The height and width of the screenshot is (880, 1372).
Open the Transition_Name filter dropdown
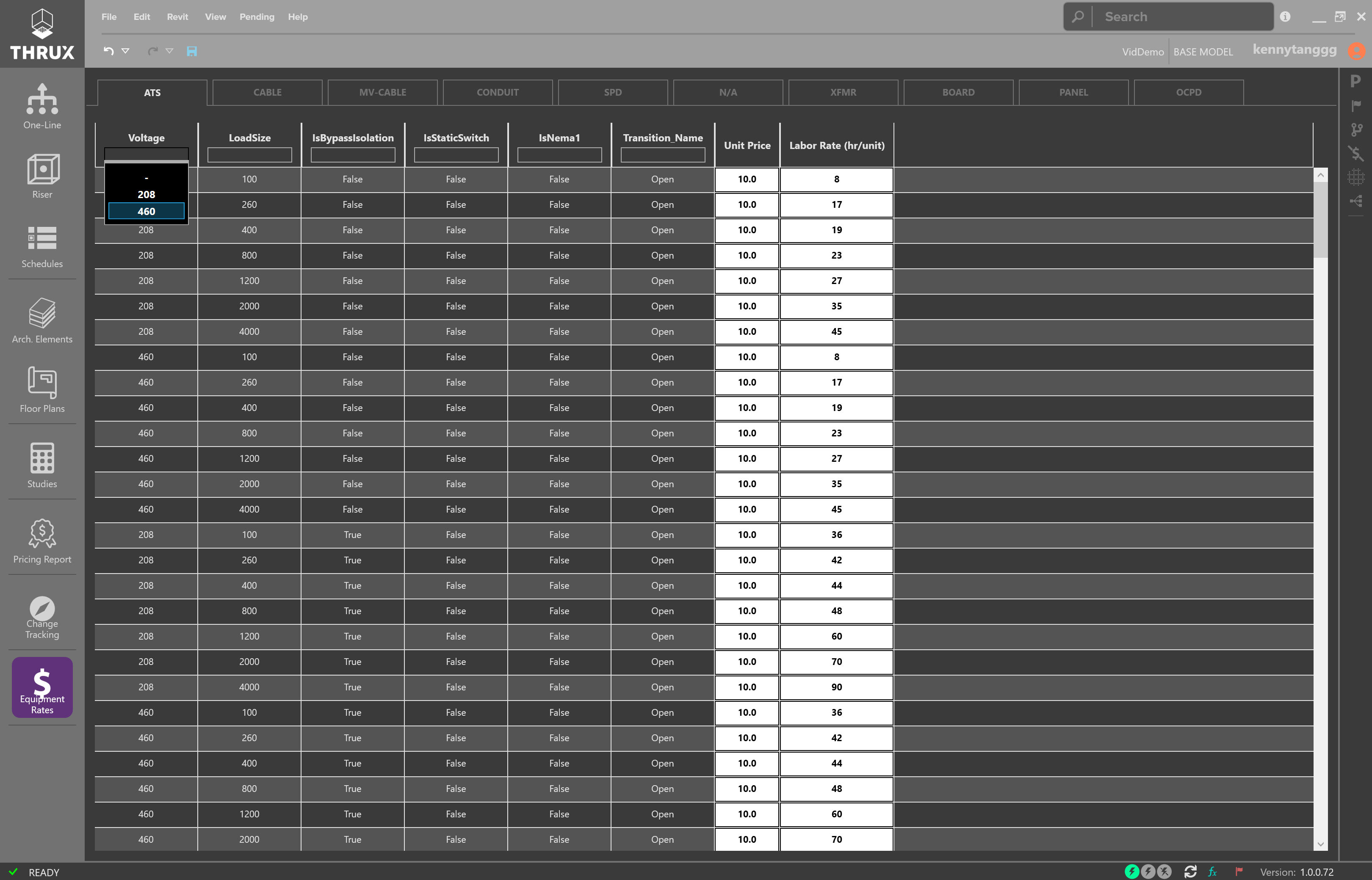point(663,155)
